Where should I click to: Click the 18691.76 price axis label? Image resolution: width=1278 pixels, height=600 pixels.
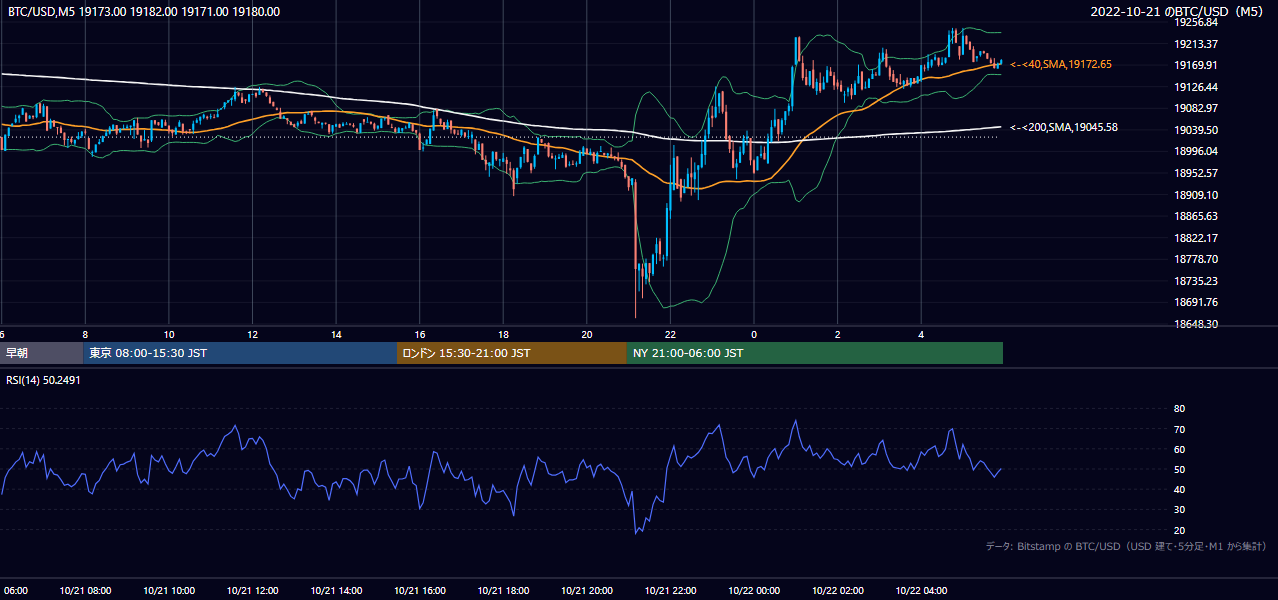1195,302
